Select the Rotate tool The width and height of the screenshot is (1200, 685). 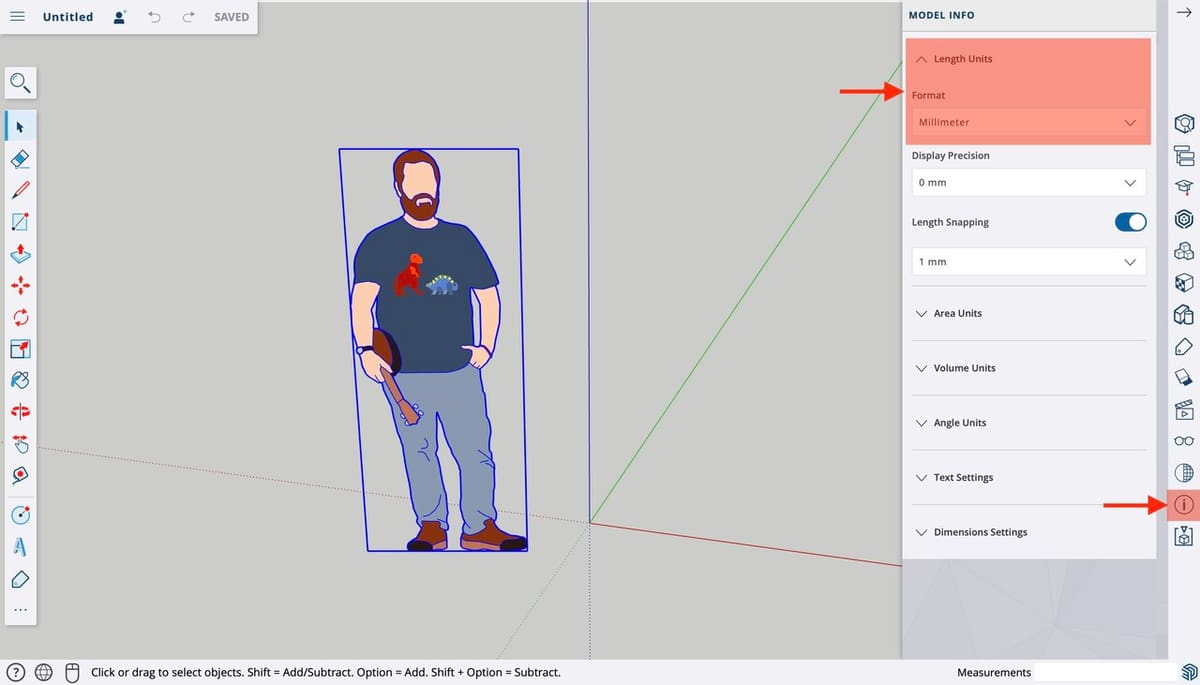click(x=20, y=317)
